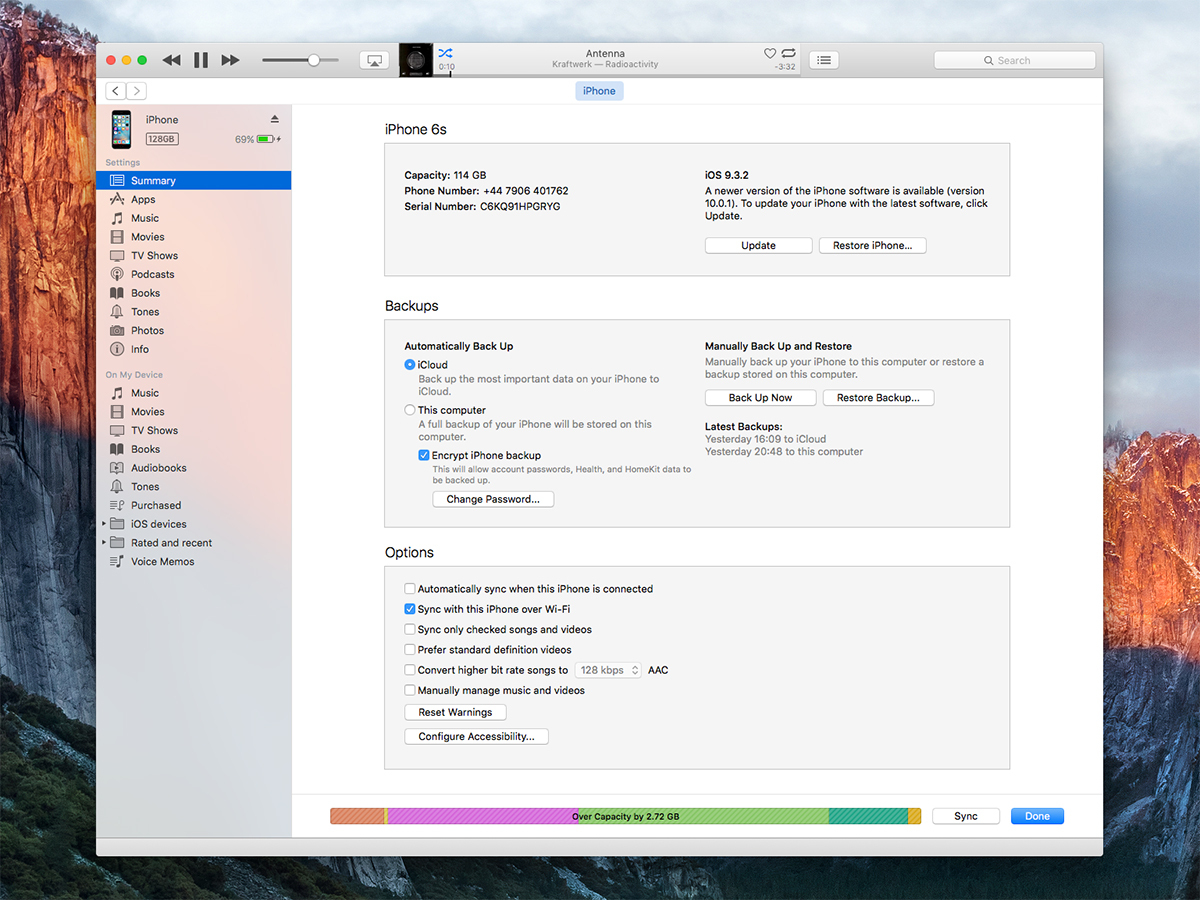Image resolution: width=1200 pixels, height=900 pixels.
Task: Click the Sync button
Action: 966,816
